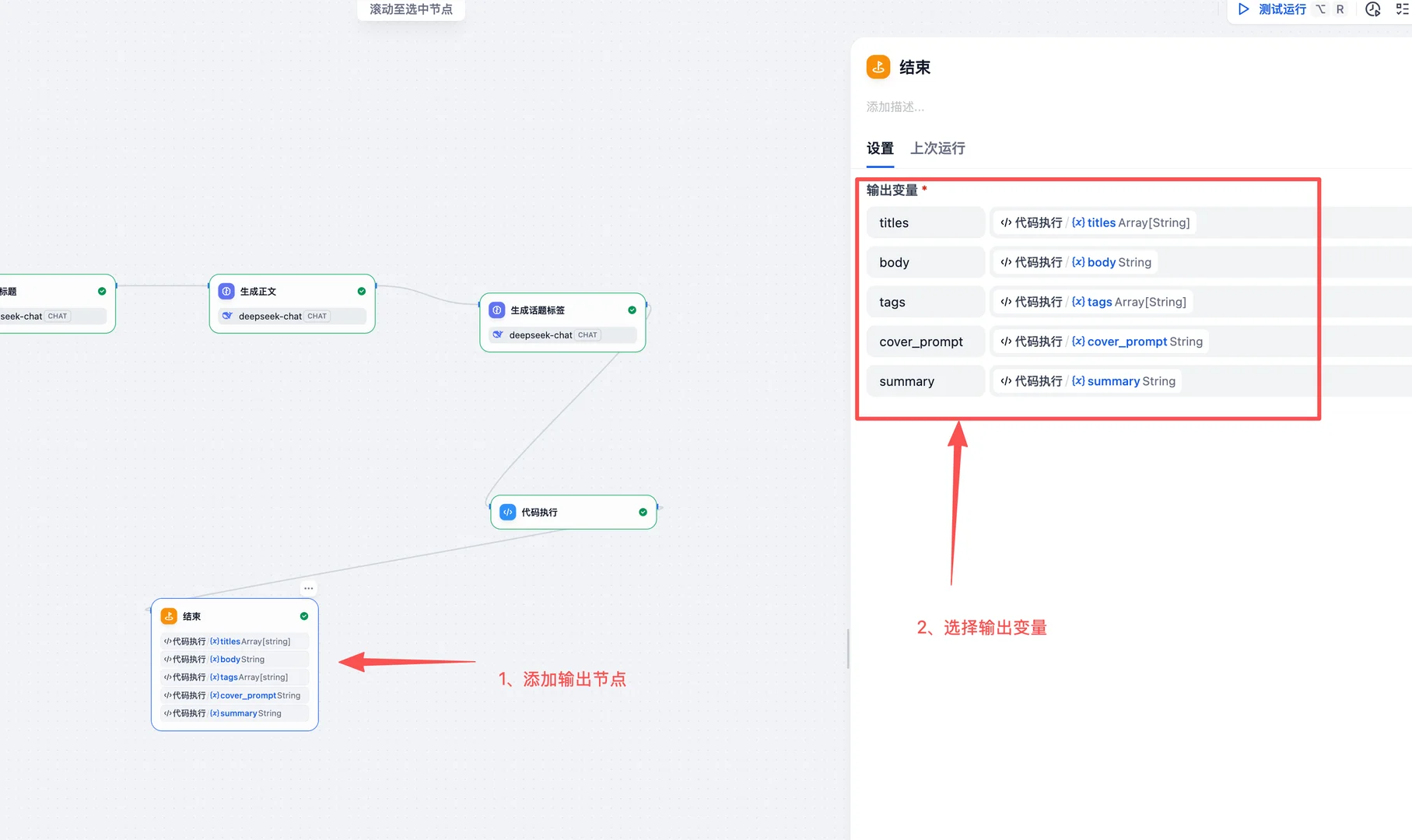Image resolution: width=1412 pixels, height=840 pixels.
Task: Click green status check on 代码执行 node
Action: (x=643, y=512)
